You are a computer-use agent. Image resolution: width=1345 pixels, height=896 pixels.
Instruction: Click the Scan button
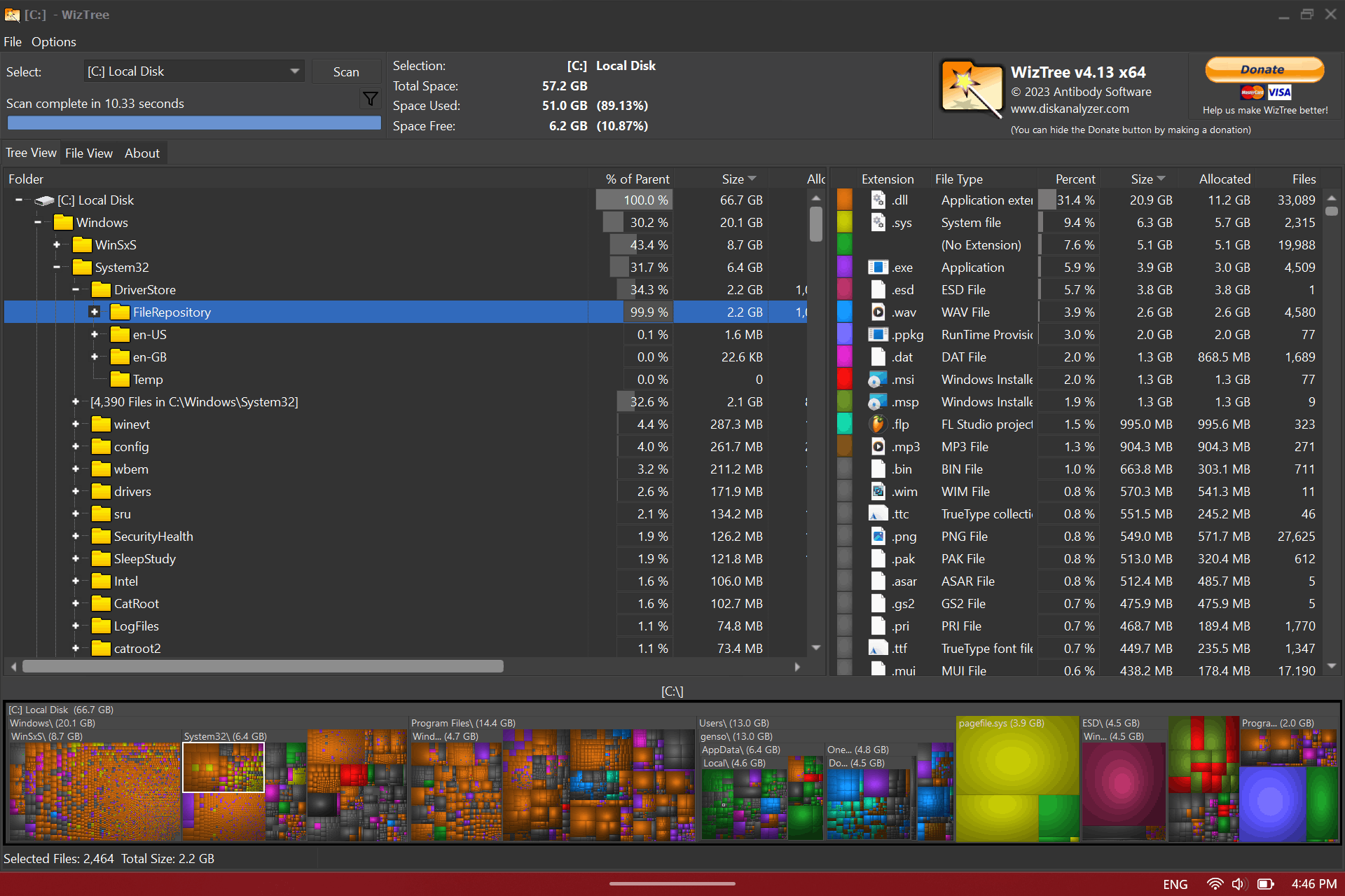pos(346,71)
